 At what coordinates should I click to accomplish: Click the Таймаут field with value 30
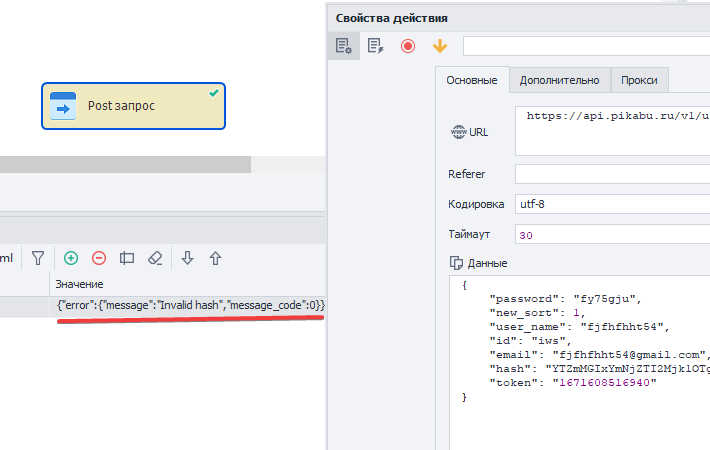[x=612, y=234]
